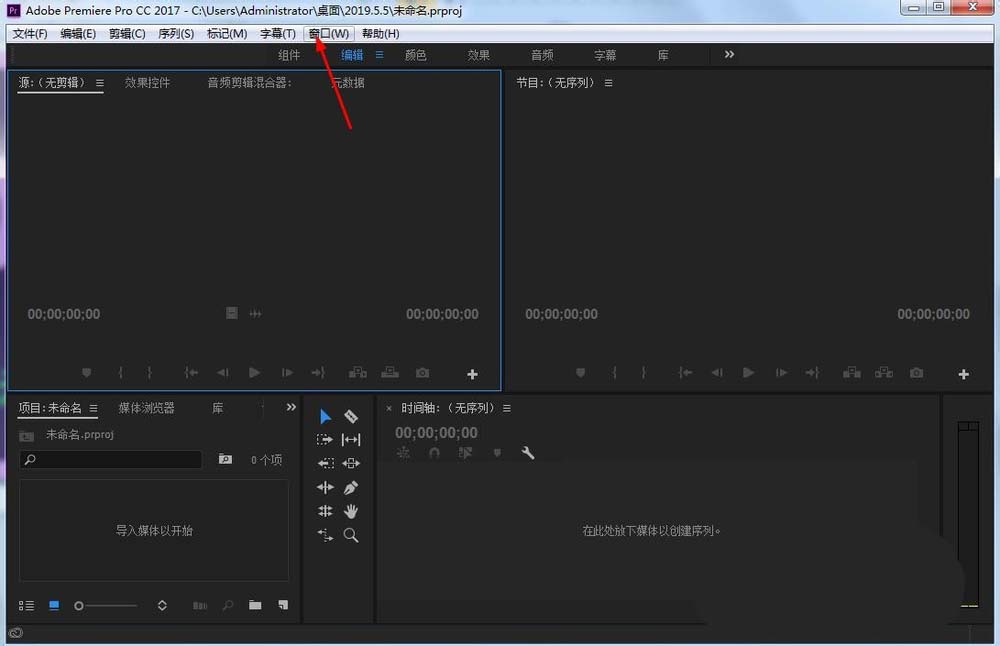Choose the Pen tool

coord(351,487)
